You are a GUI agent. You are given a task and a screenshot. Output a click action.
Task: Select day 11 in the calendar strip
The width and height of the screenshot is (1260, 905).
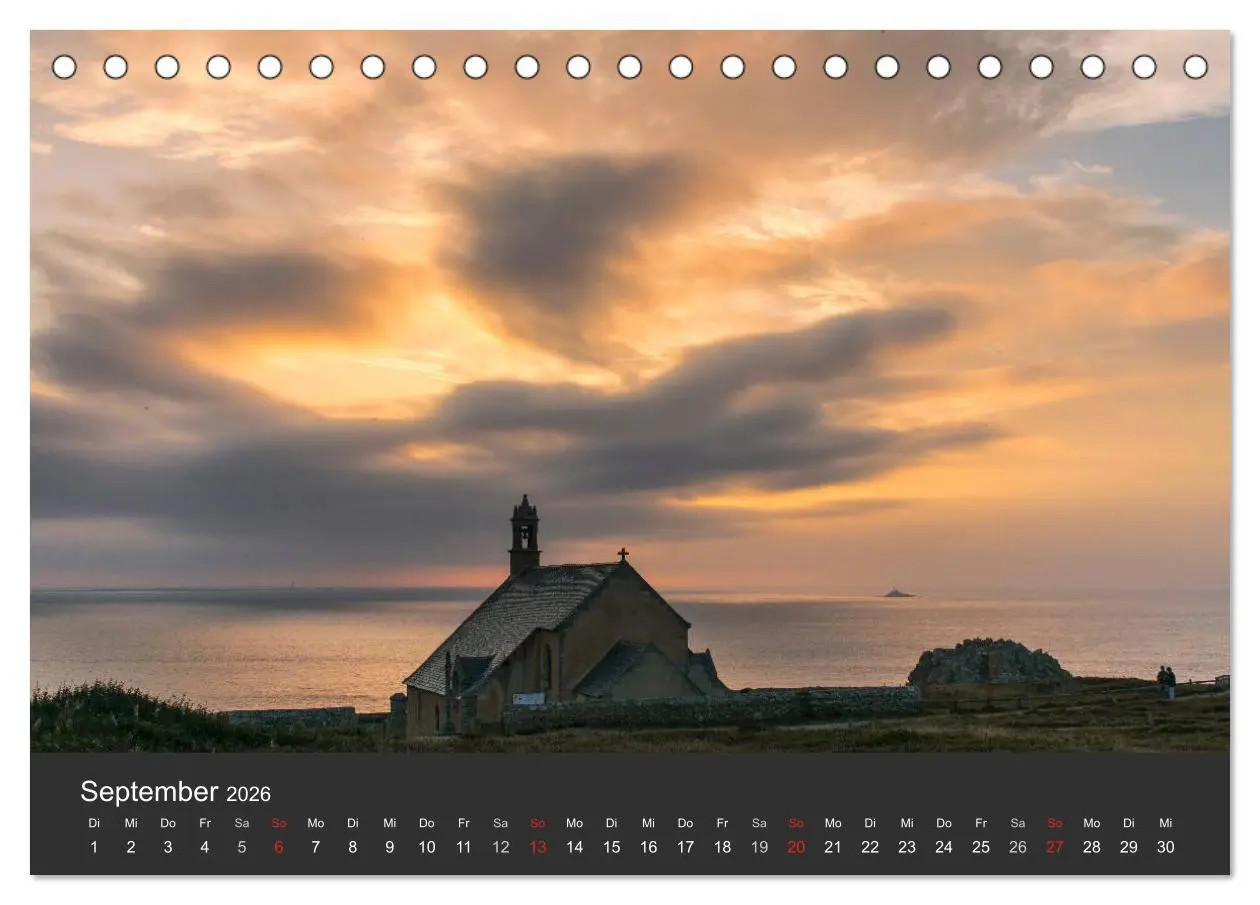[464, 847]
